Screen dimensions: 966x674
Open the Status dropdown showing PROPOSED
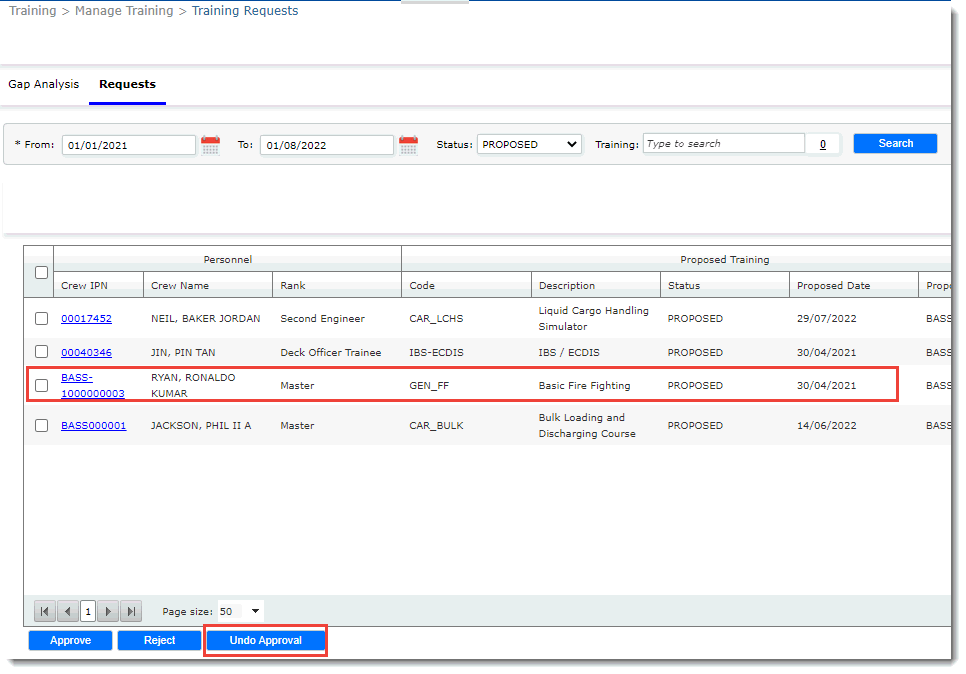tap(529, 144)
